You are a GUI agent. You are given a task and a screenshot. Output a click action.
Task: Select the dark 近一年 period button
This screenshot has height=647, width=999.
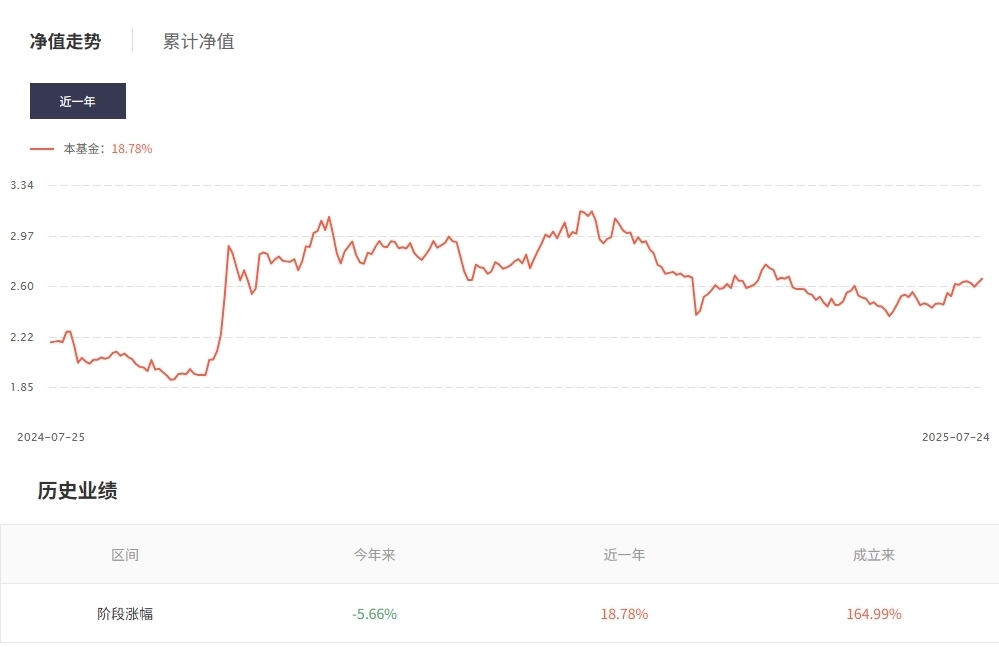[78, 102]
